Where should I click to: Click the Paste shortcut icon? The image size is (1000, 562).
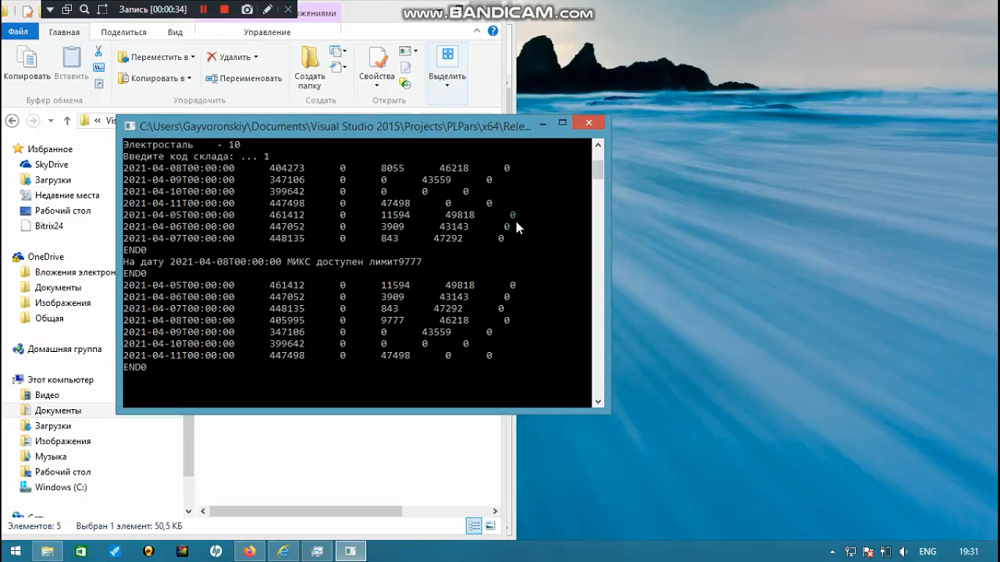(99, 83)
